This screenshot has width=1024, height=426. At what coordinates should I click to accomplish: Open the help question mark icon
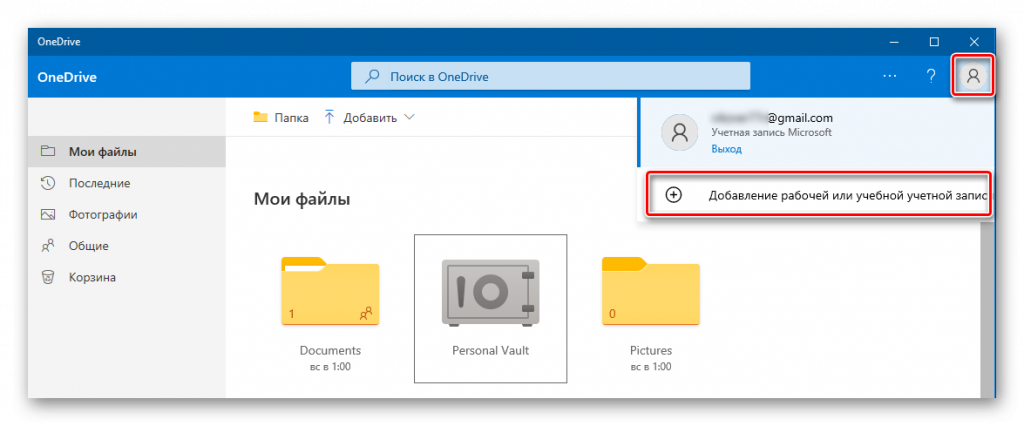coord(930,76)
